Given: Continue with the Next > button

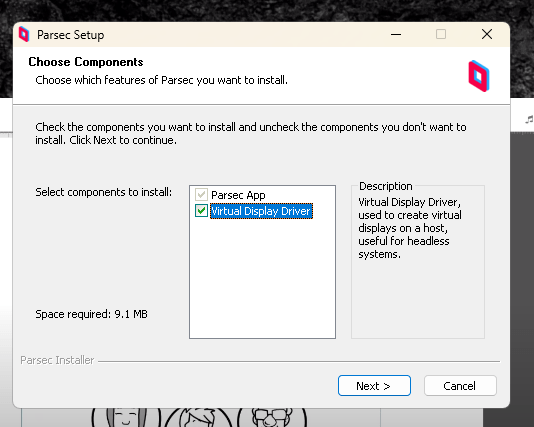Looking at the screenshot, I should [374, 386].
